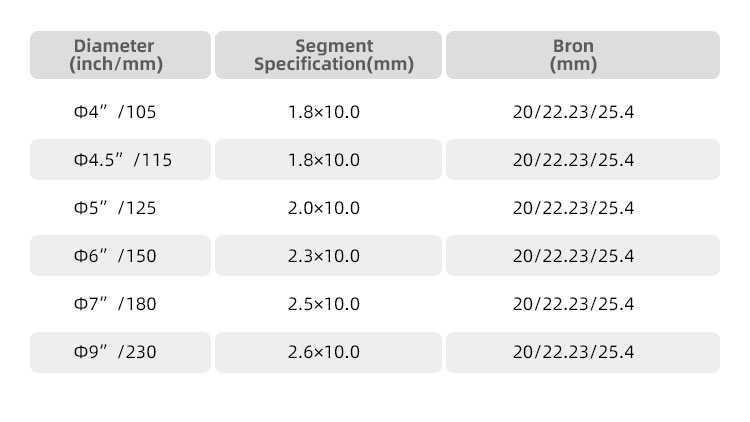The width and height of the screenshot is (750, 422).
Task: Click the 2.6×10.0 segment specification cell
Action: coord(328,352)
